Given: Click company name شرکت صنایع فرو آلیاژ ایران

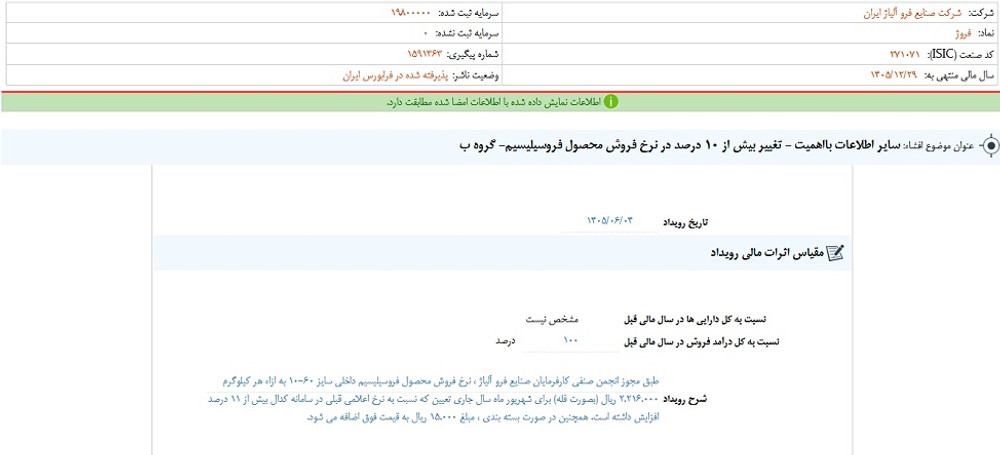Looking at the screenshot, I should [x=913, y=13].
